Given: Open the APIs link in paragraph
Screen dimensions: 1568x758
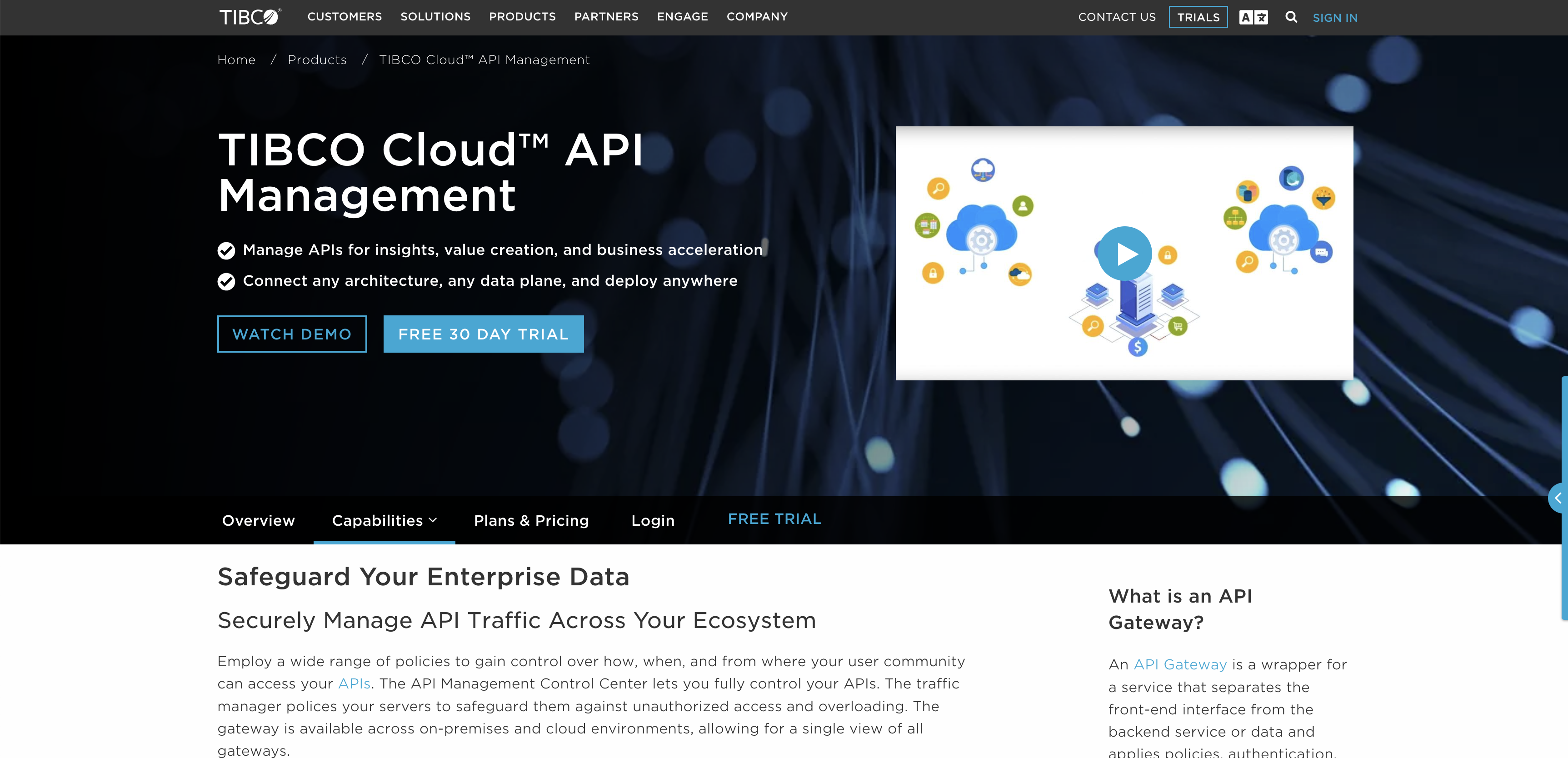Looking at the screenshot, I should 354,683.
